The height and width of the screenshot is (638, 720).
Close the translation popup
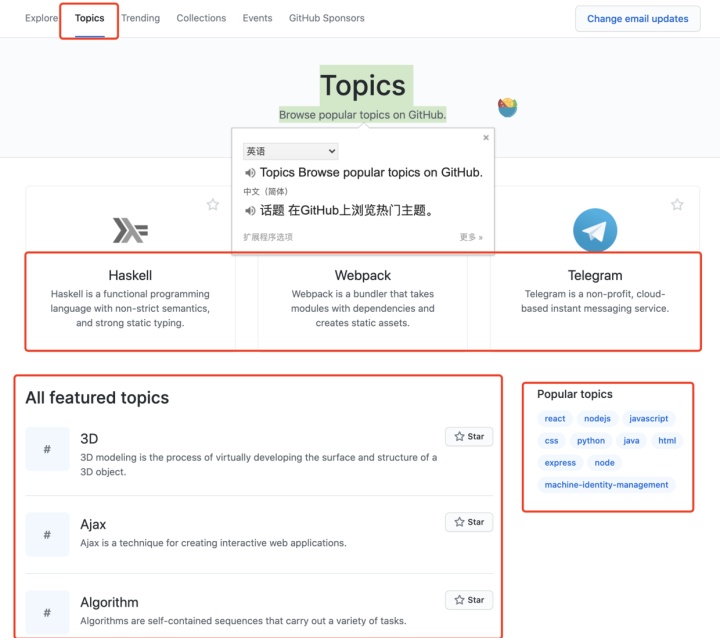pos(486,137)
